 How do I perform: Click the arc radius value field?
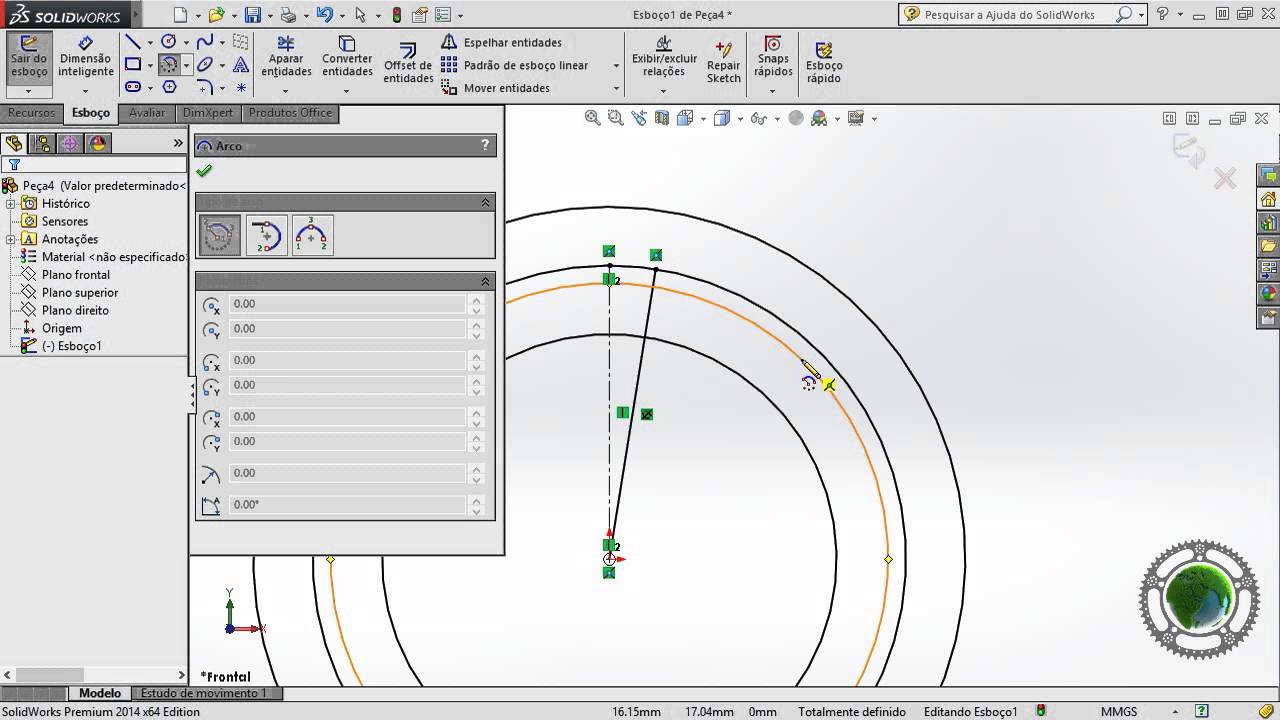[348, 473]
